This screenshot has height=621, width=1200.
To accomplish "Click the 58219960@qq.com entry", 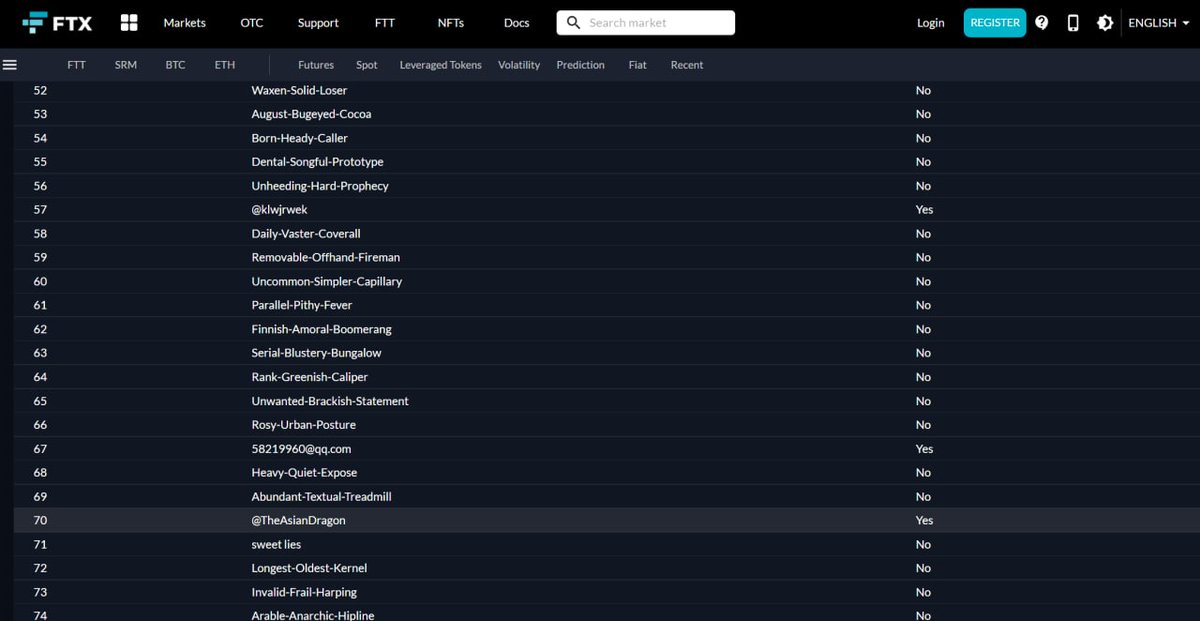I will [x=301, y=449].
